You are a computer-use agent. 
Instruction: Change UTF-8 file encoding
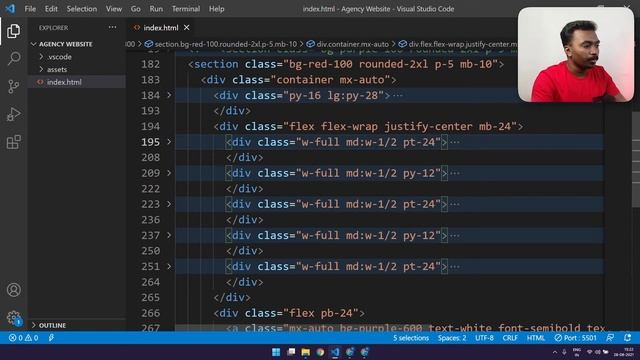tap(484, 338)
